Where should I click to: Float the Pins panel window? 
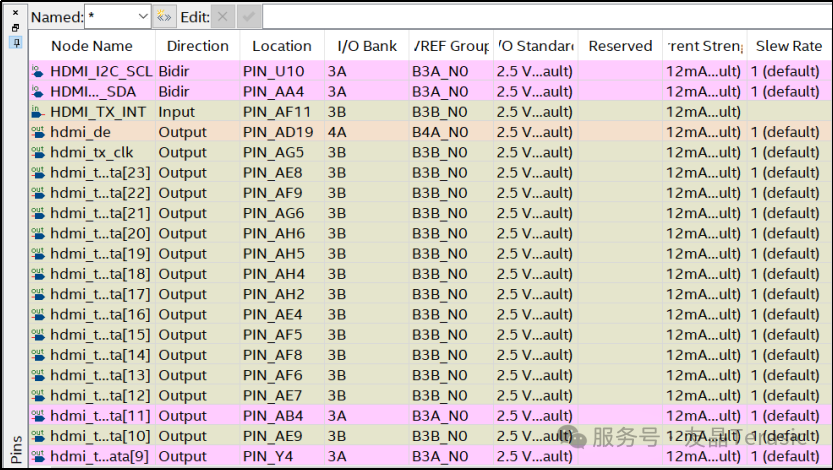(15, 28)
